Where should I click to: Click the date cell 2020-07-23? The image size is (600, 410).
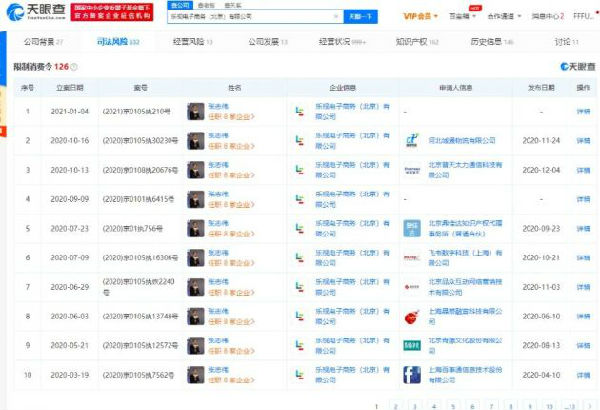(x=69, y=229)
